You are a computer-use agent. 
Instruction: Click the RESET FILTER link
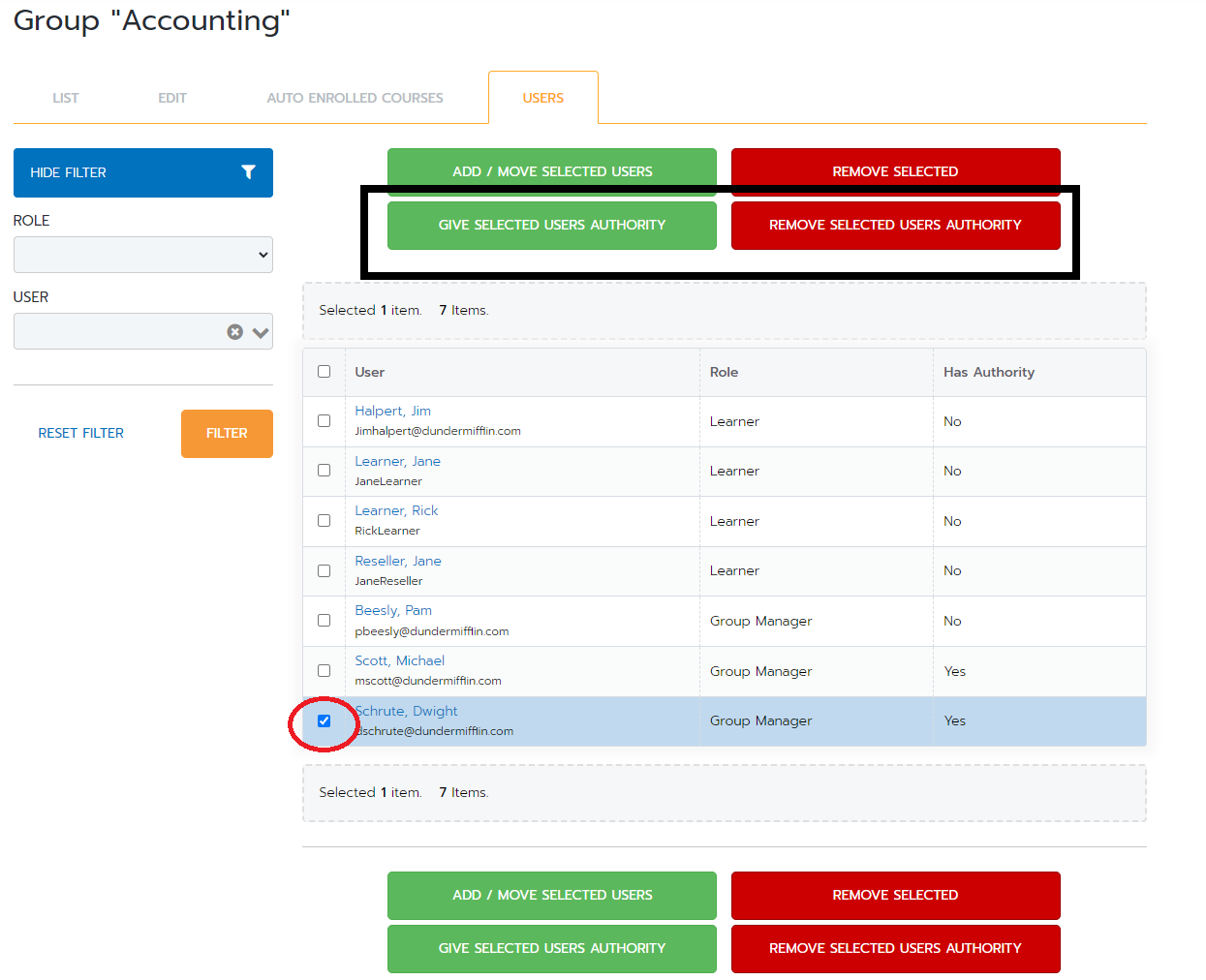point(80,433)
